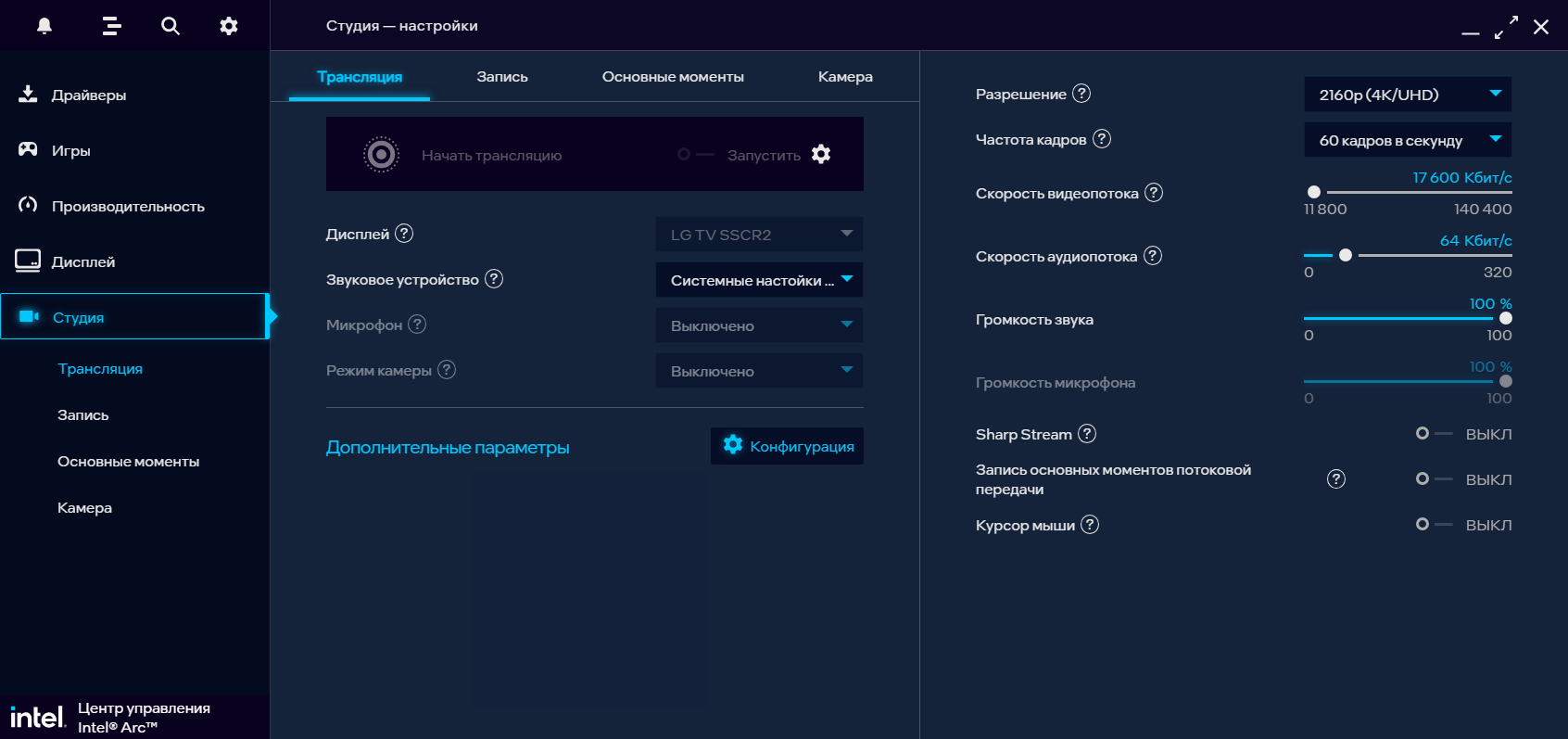Click help icon beside Звуковое устройство
This screenshot has height=739, width=1568.
tap(494, 279)
